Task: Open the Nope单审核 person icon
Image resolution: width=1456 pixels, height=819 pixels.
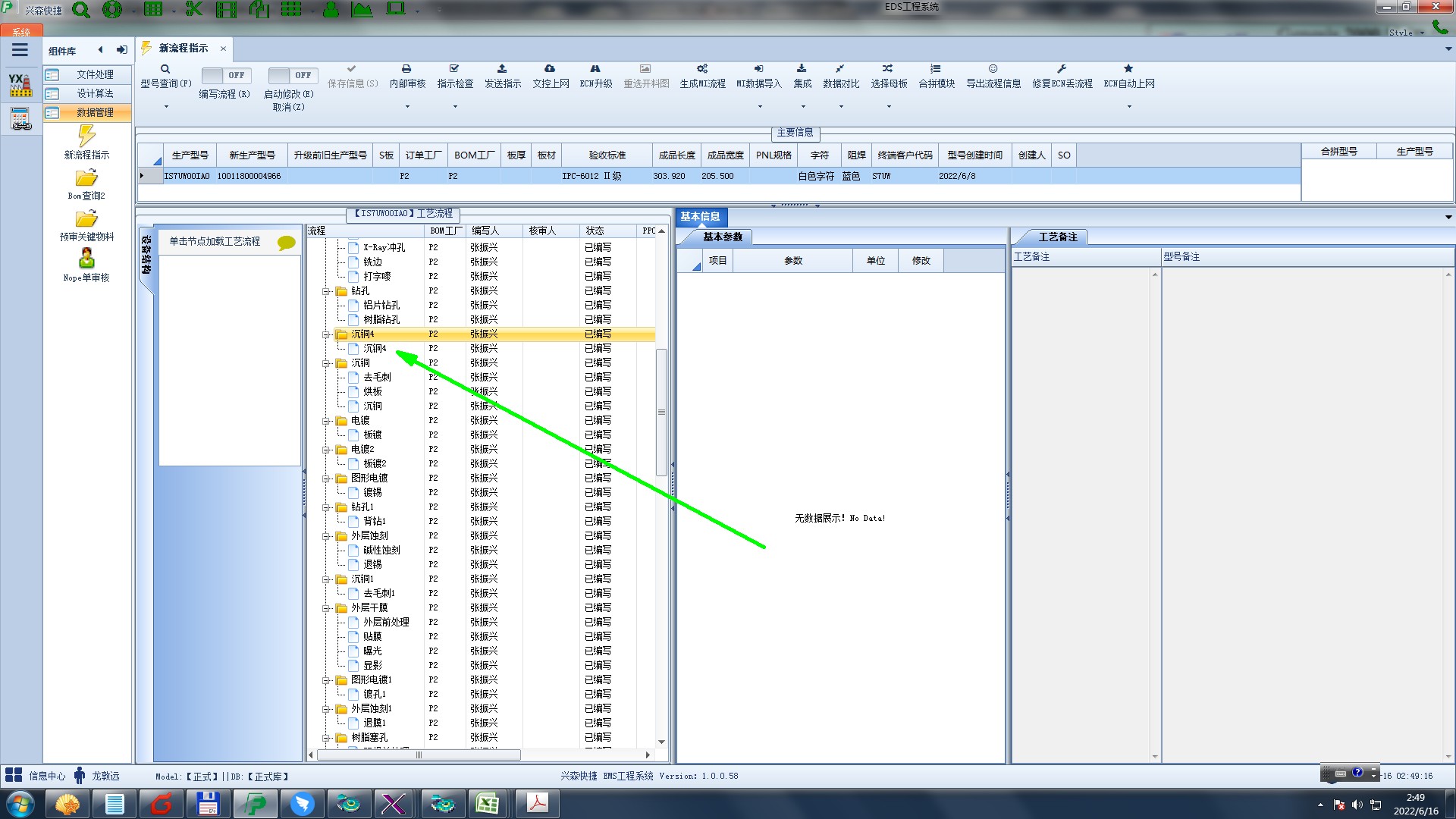Action: click(x=86, y=259)
